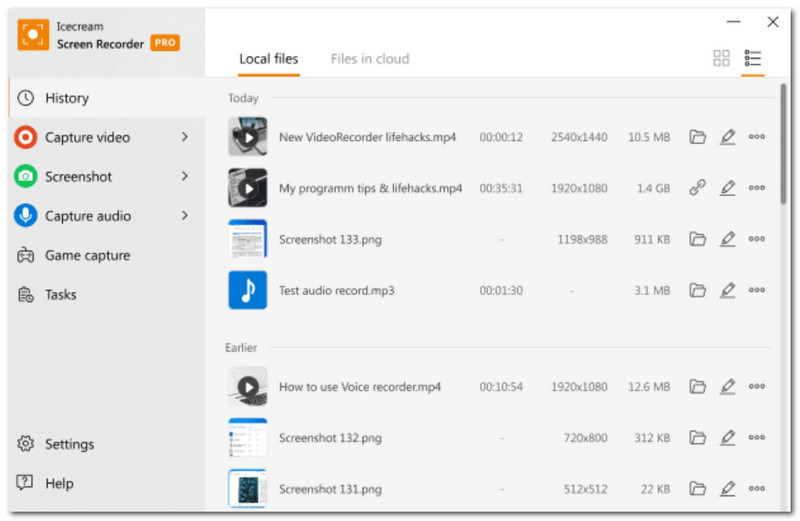Switch to grid view

[x=721, y=58]
